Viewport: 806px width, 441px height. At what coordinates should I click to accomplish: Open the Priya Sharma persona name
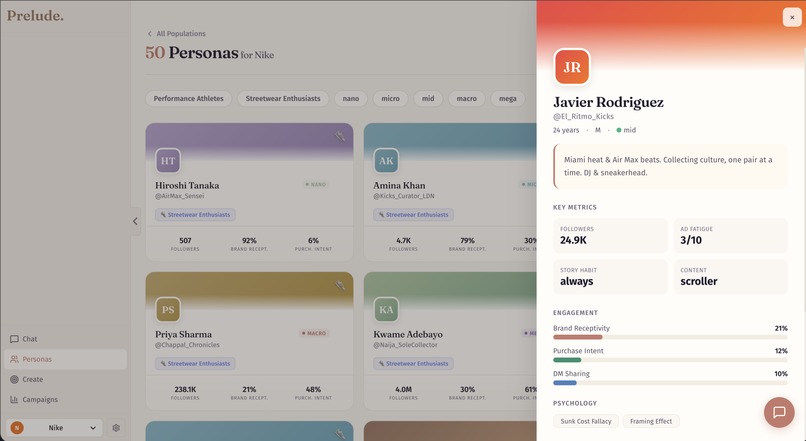pos(184,335)
